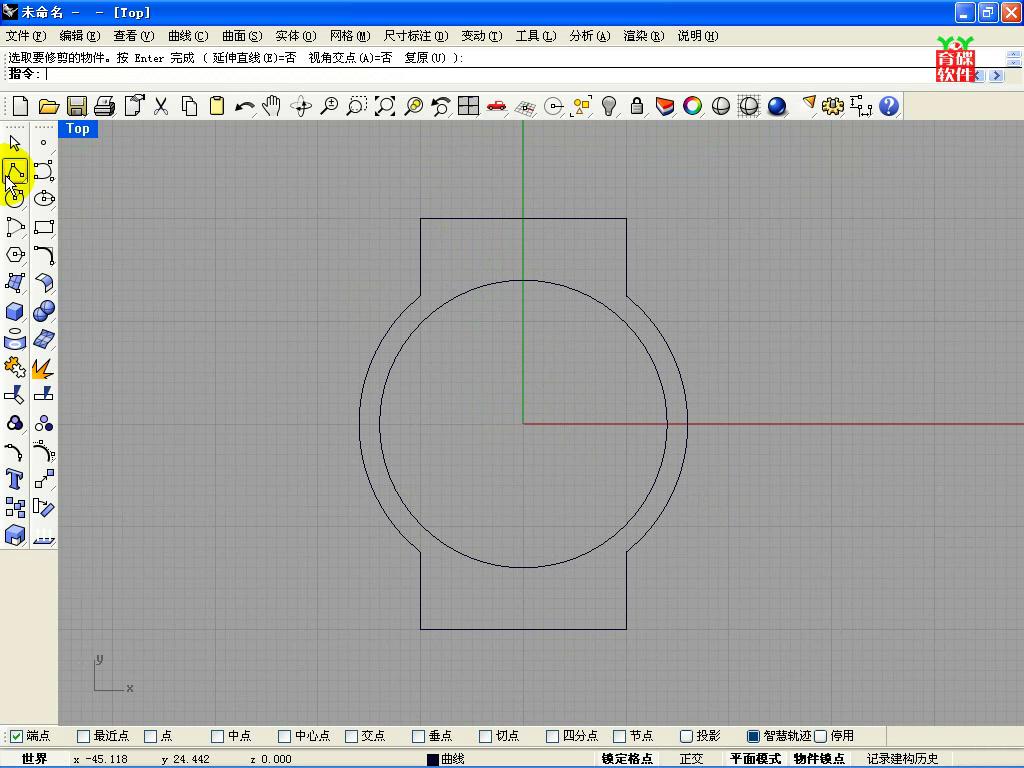Open the 编辑(E) menu
Screen dimensions: 1024x768
(x=80, y=36)
